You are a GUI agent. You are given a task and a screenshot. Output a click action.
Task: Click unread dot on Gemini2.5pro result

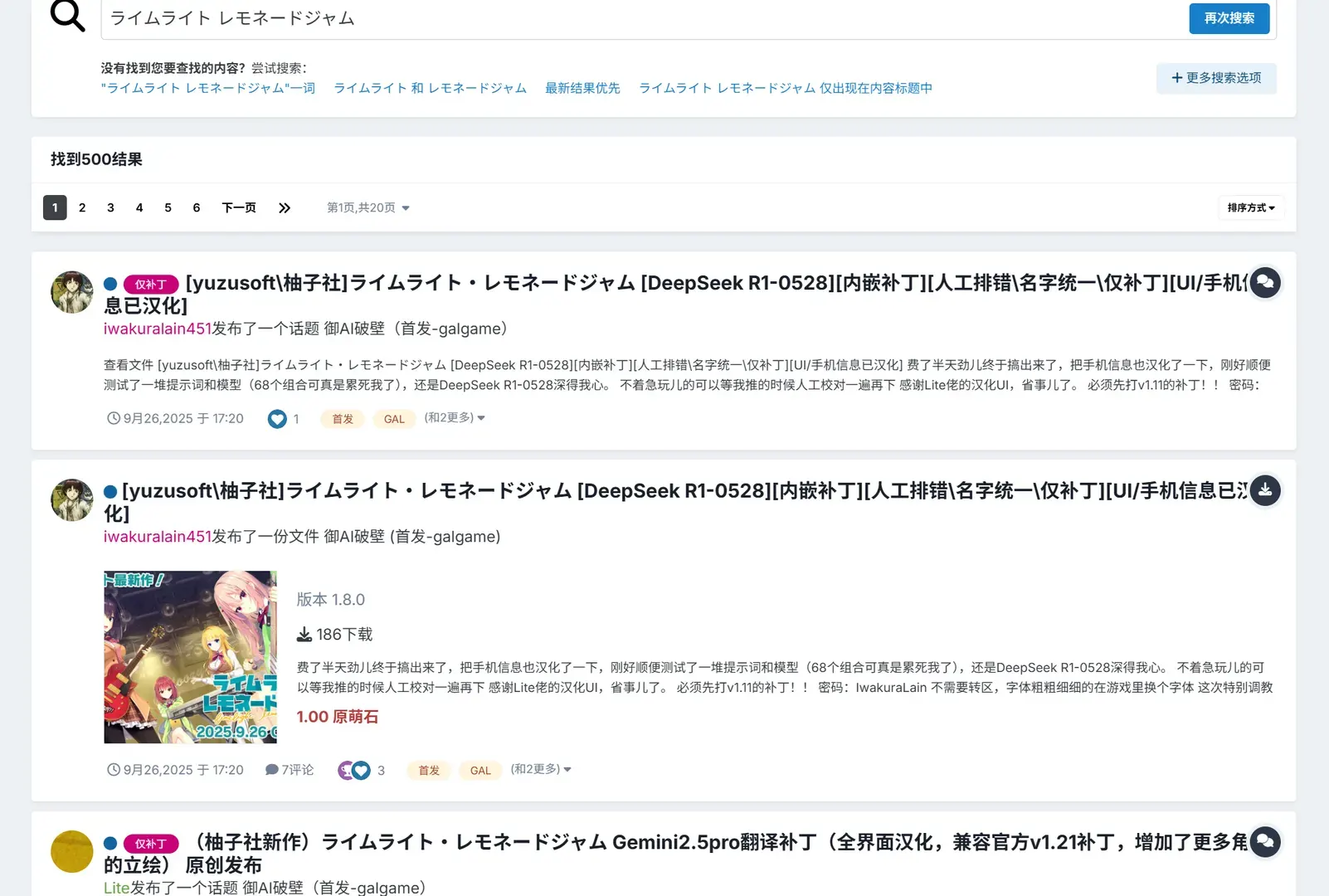point(110,844)
